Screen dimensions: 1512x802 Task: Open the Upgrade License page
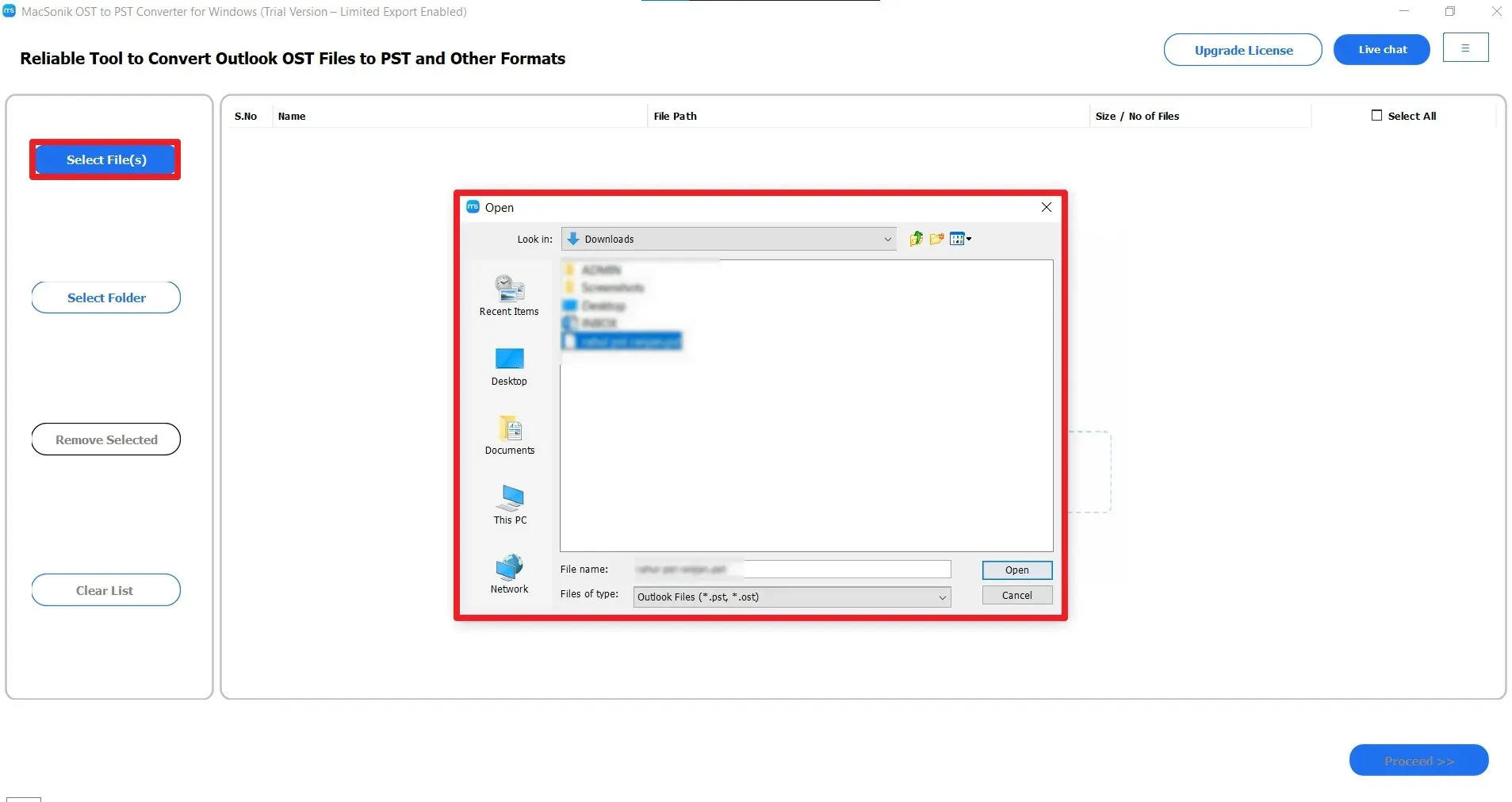point(1243,50)
